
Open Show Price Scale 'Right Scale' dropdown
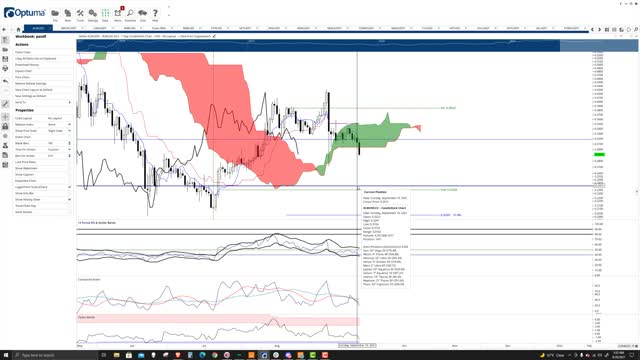click(x=59, y=131)
